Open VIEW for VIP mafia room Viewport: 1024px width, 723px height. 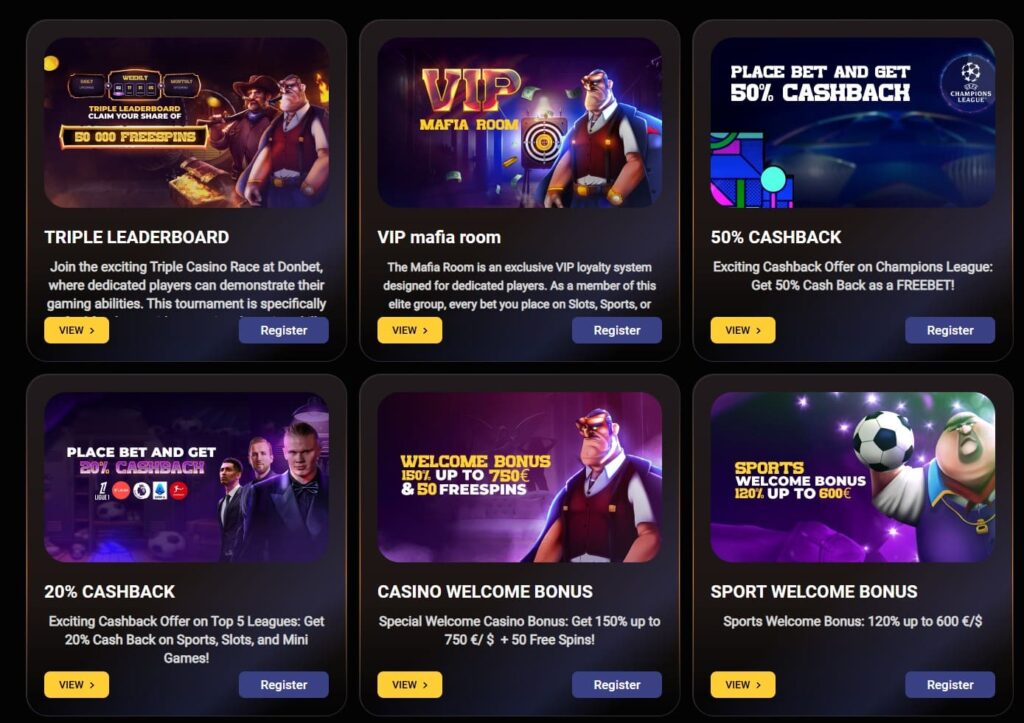(409, 330)
